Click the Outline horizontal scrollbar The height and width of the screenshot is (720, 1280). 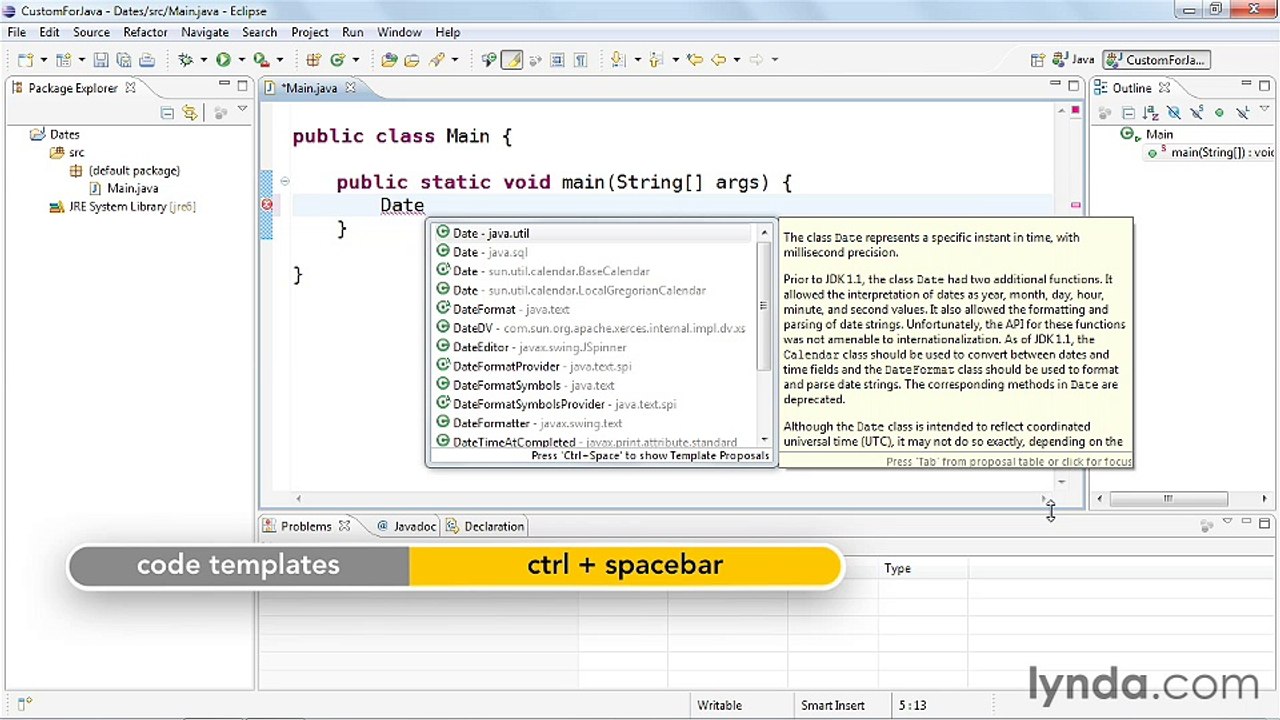tap(1167, 498)
